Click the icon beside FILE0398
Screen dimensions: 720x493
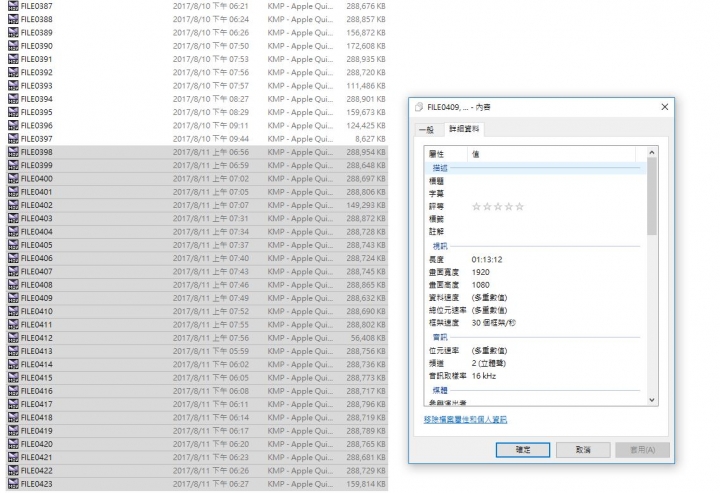[x=13, y=152]
